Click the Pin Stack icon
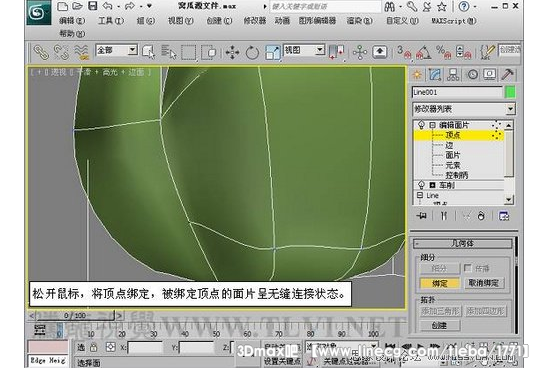 pyautogui.click(x=422, y=216)
